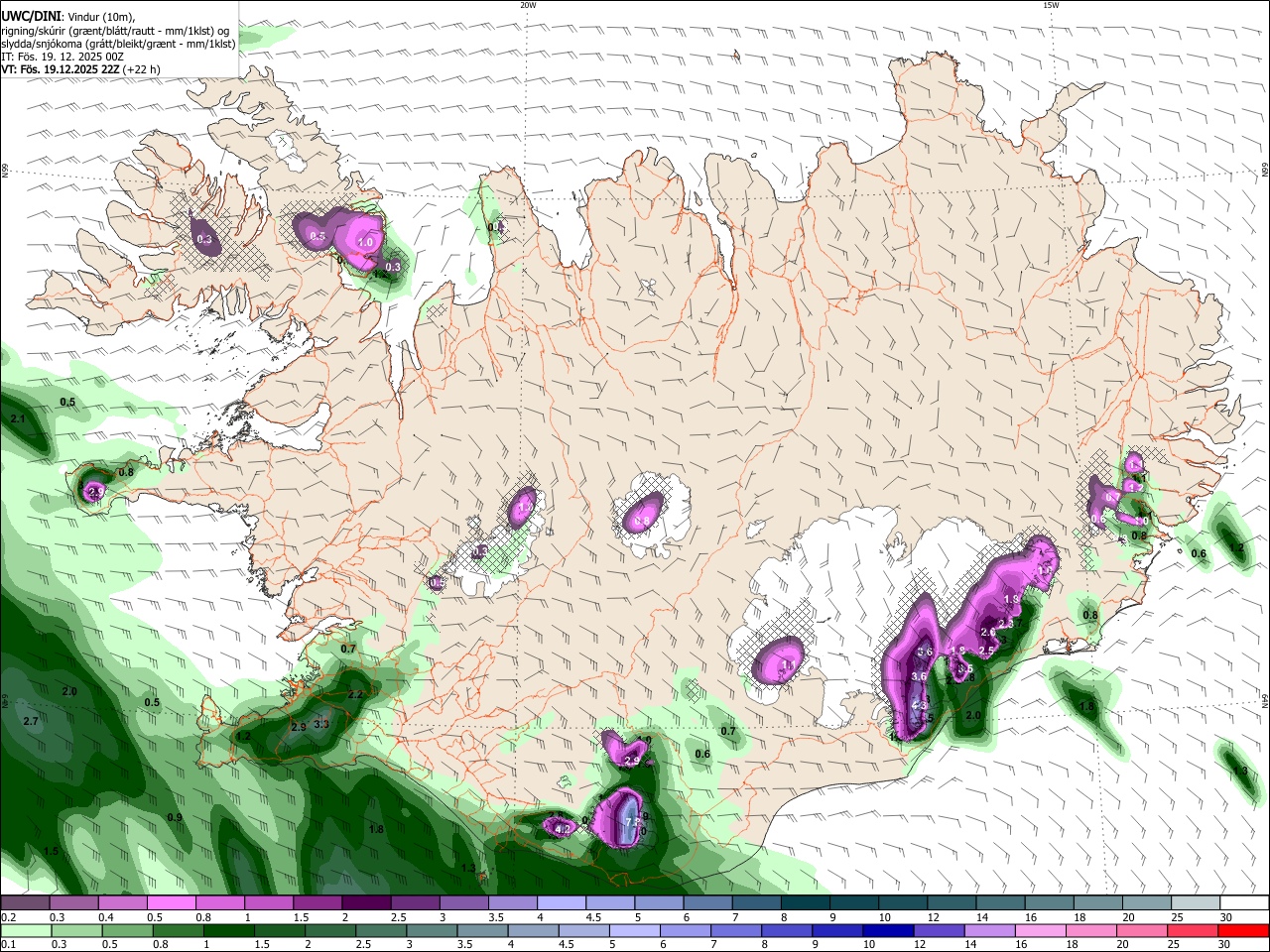Click the snow scale swatch between 3 and 3.5
1270x952 pixels.
pyautogui.click(x=465, y=903)
